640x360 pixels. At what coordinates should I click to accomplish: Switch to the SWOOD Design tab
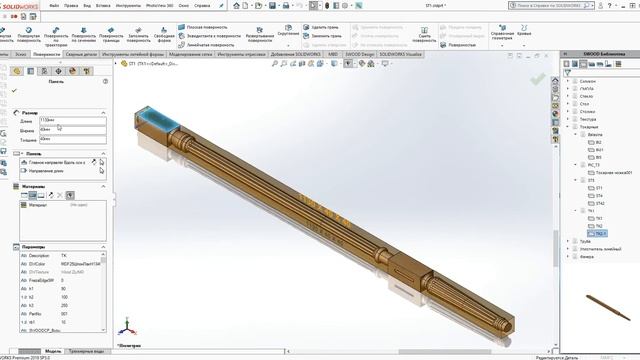(360, 54)
